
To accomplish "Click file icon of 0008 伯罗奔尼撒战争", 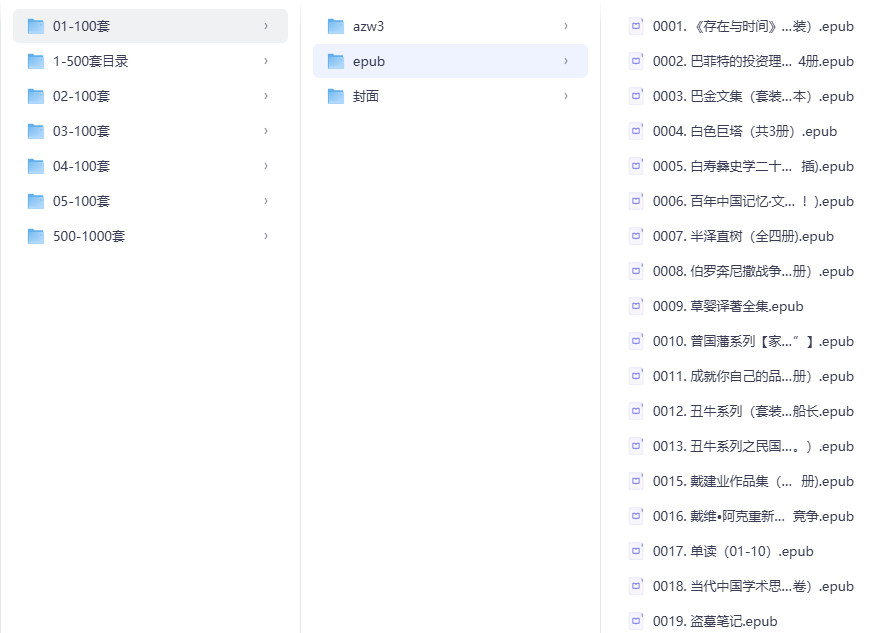I will (x=636, y=271).
